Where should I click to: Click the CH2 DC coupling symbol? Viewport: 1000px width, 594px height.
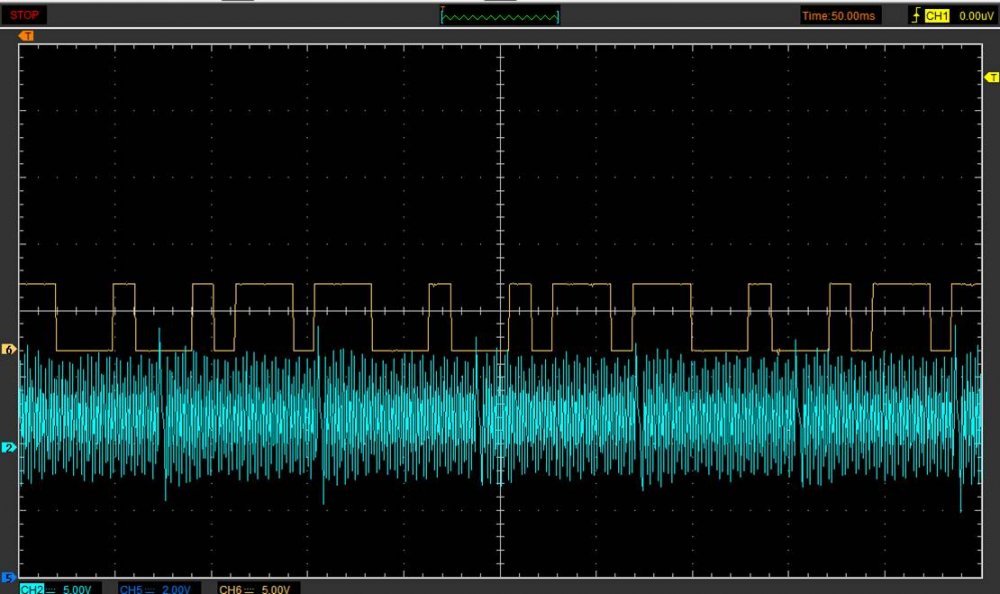pos(50,589)
